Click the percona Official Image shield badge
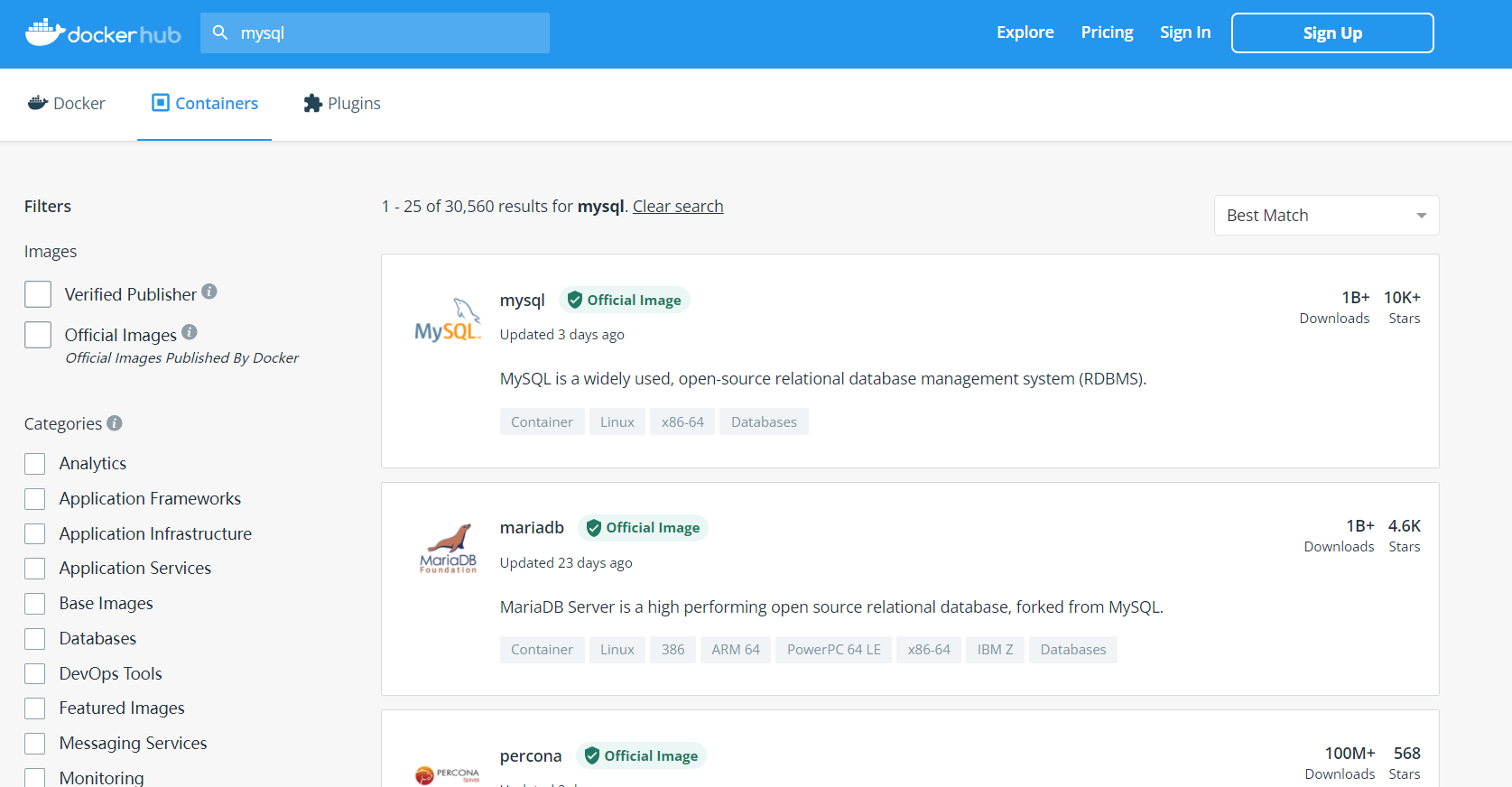The width and height of the screenshot is (1512, 787). point(641,755)
